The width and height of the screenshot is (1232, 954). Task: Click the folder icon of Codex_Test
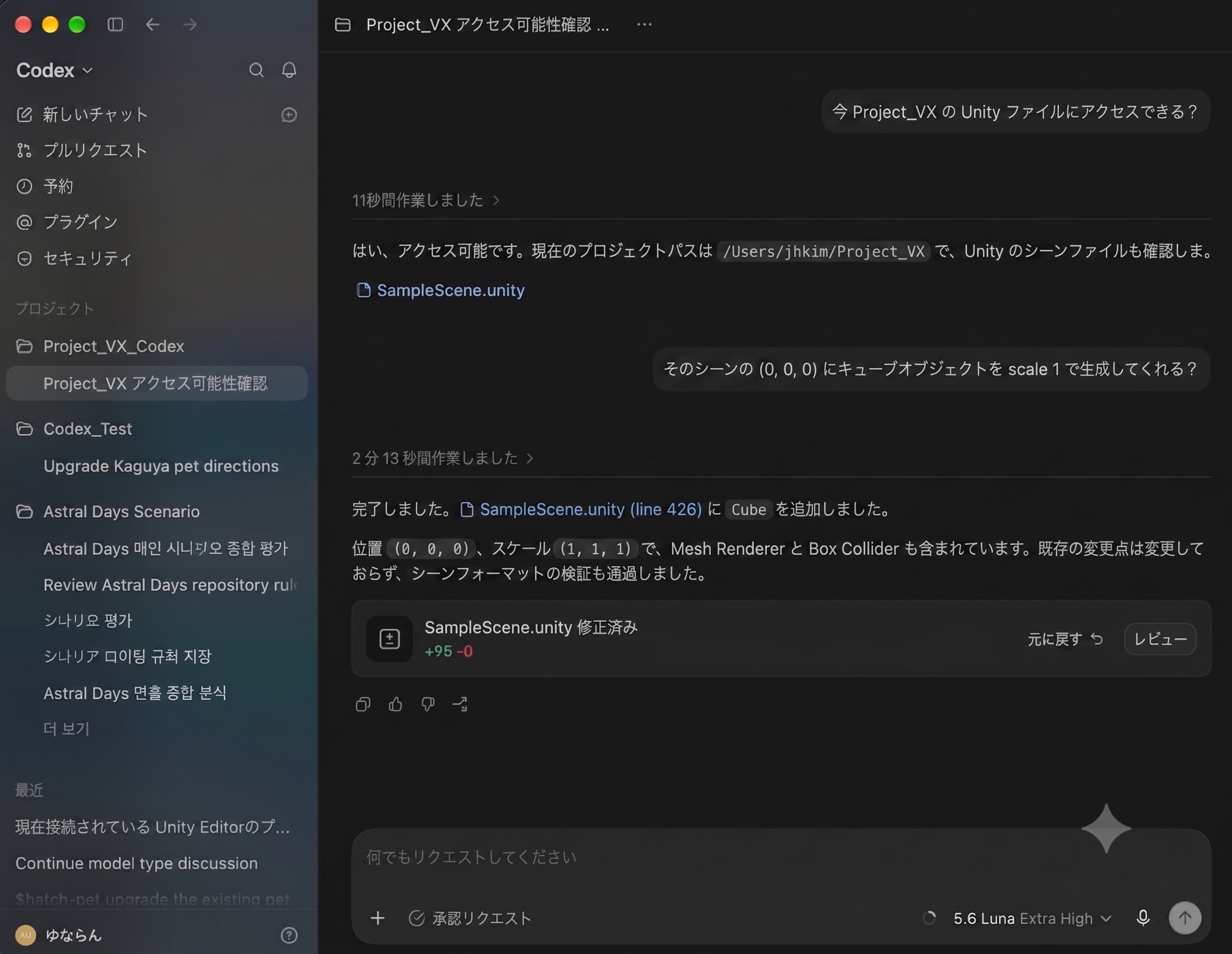point(24,429)
